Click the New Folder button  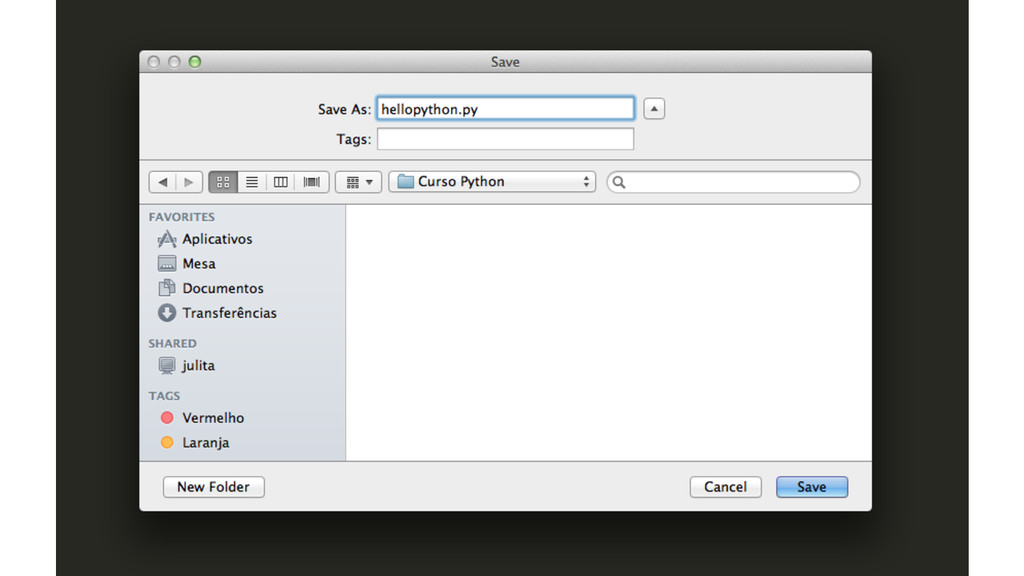click(x=214, y=487)
